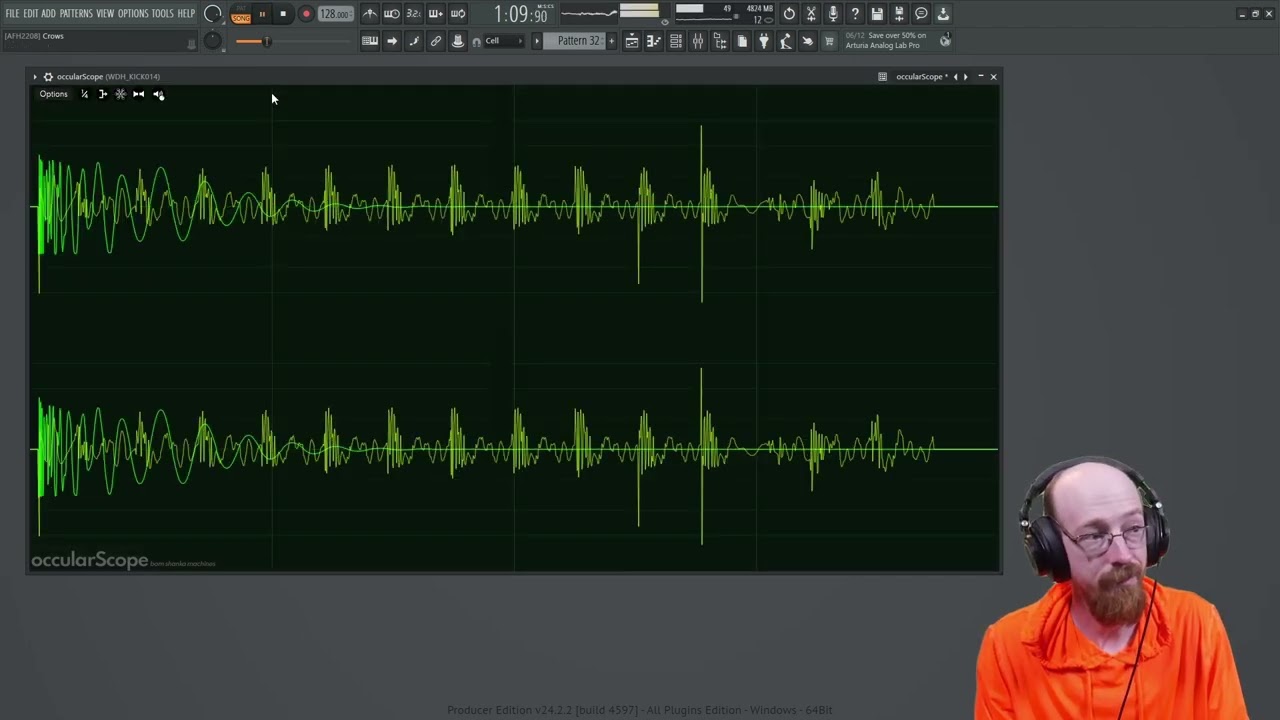Open occularScope preset selector dropdown
The height and width of the screenshot is (720, 1280).
click(922, 77)
